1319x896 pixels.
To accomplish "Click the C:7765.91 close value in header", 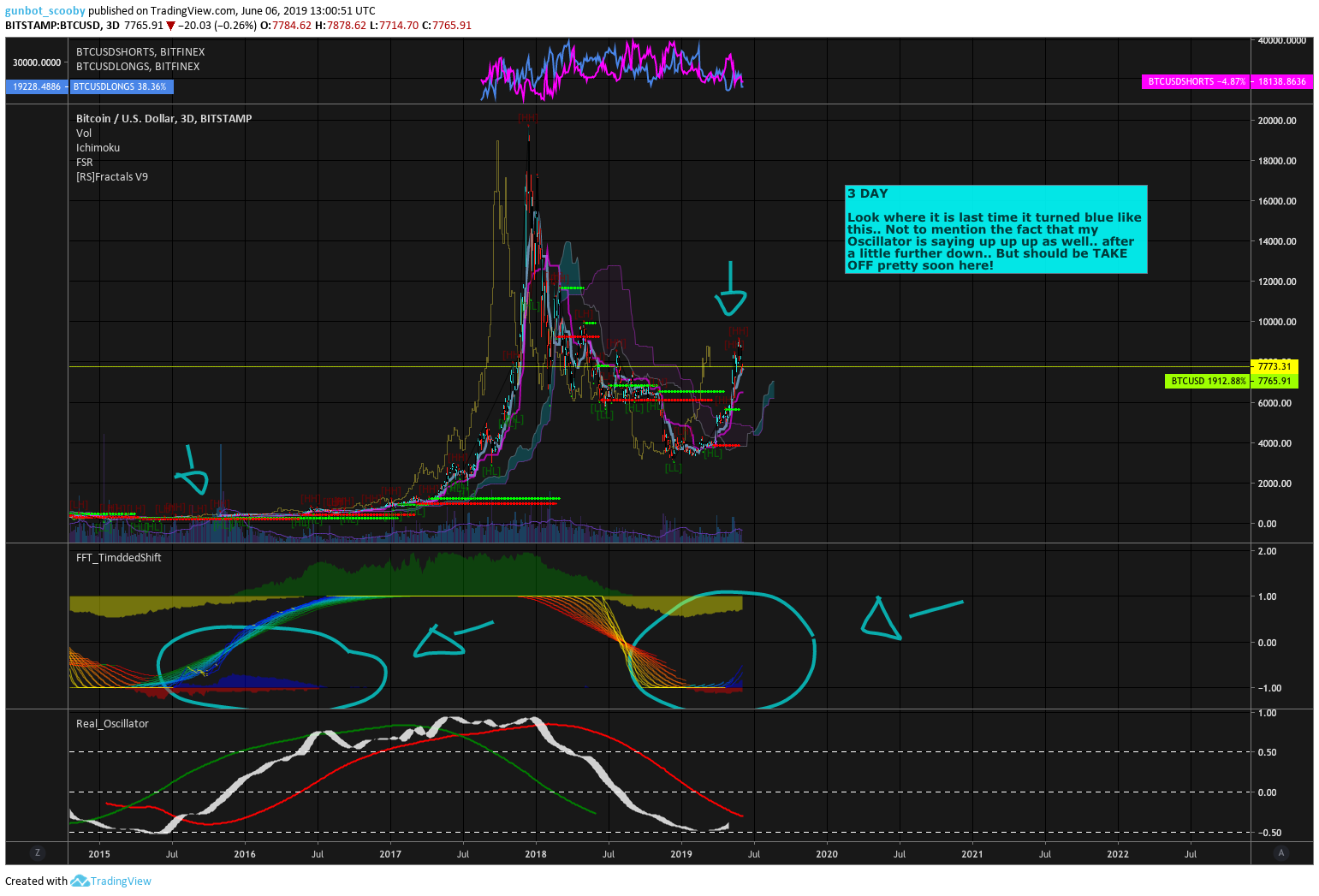I will click(x=447, y=26).
